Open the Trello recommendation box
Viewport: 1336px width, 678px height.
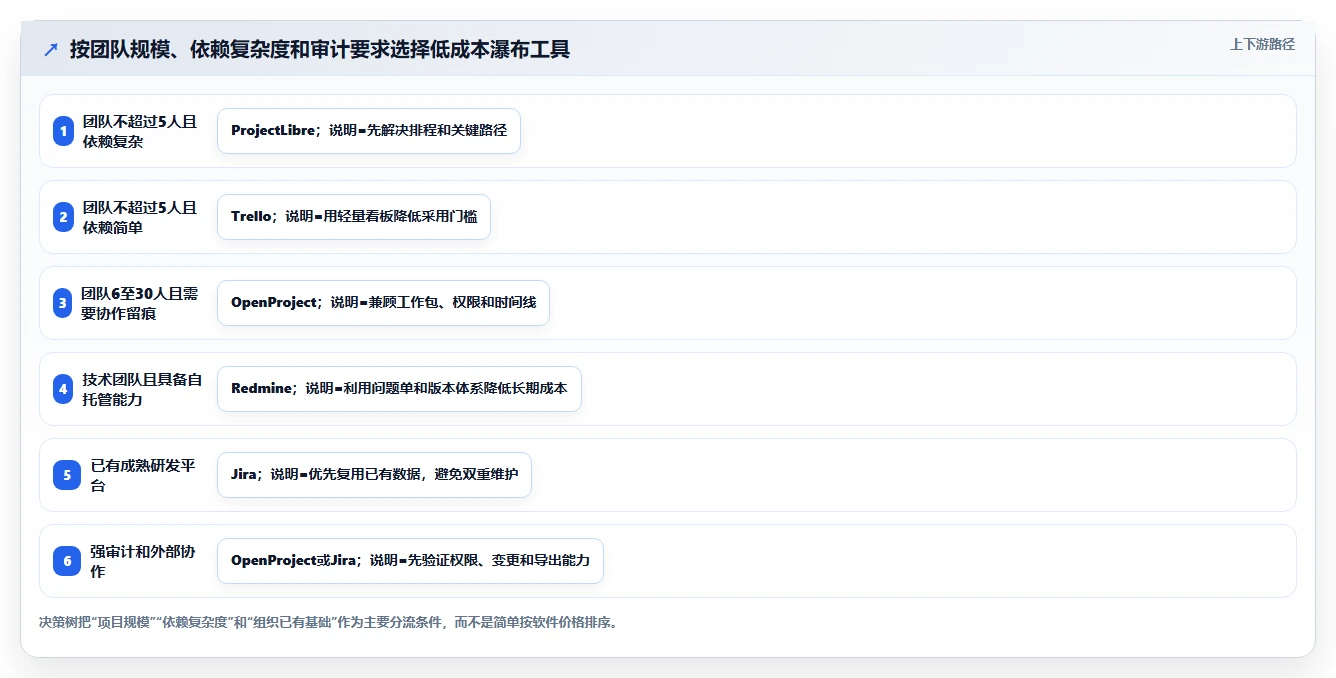point(354,217)
